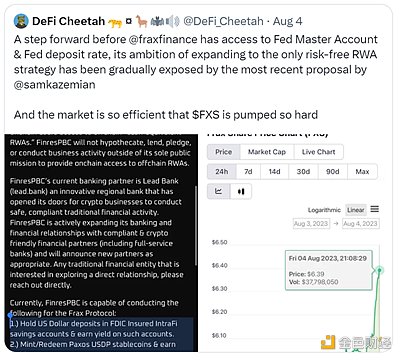Click the green price point marker on chart
The height and width of the screenshot is (360, 402).
click(x=379, y=270)
